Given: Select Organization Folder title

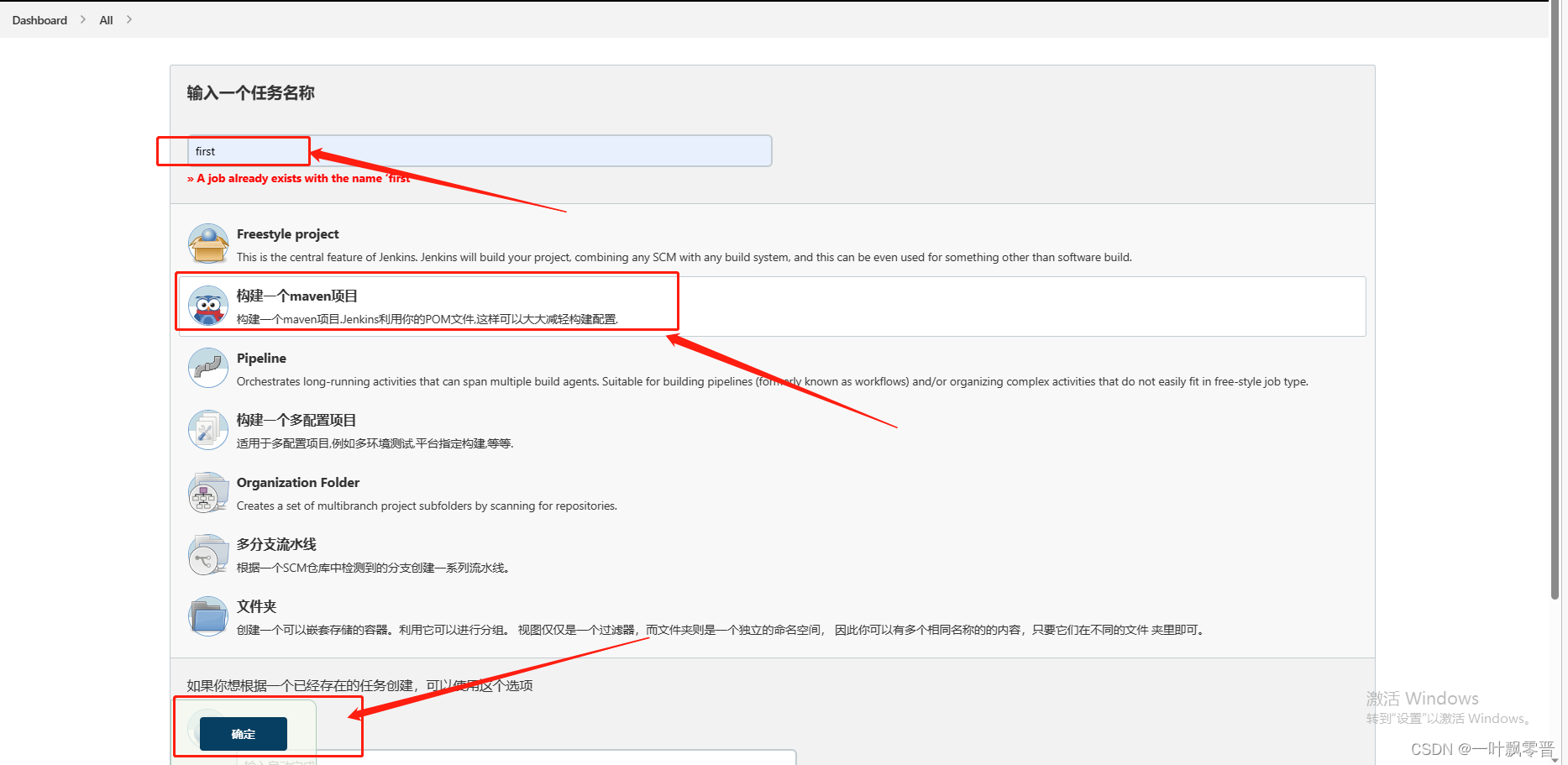Looking at the screenshot, I should point(298,483).
